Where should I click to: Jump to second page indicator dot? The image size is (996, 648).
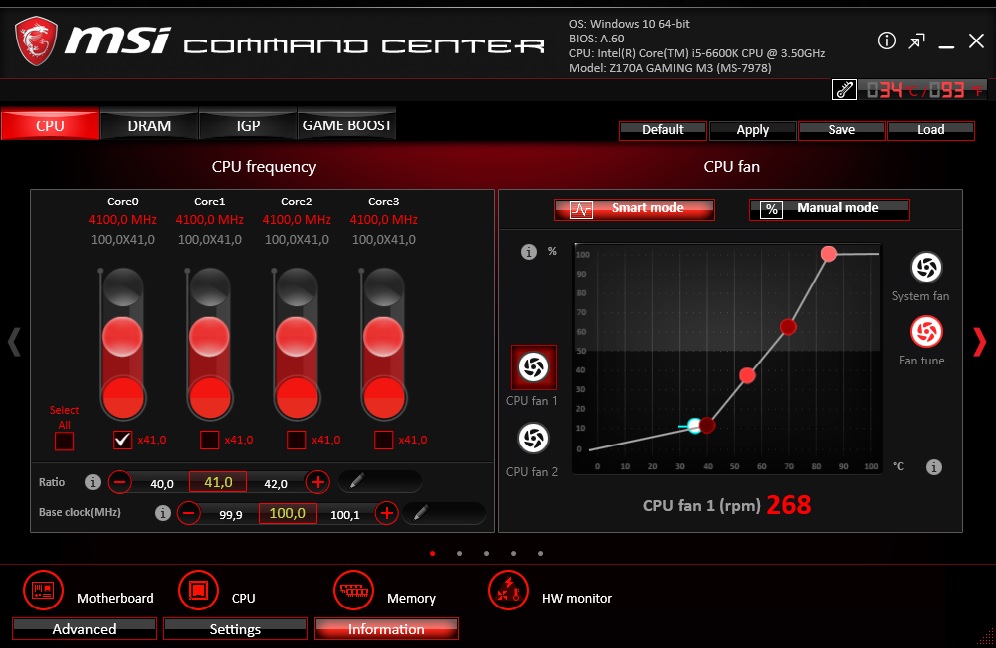(x=459, y=553)
